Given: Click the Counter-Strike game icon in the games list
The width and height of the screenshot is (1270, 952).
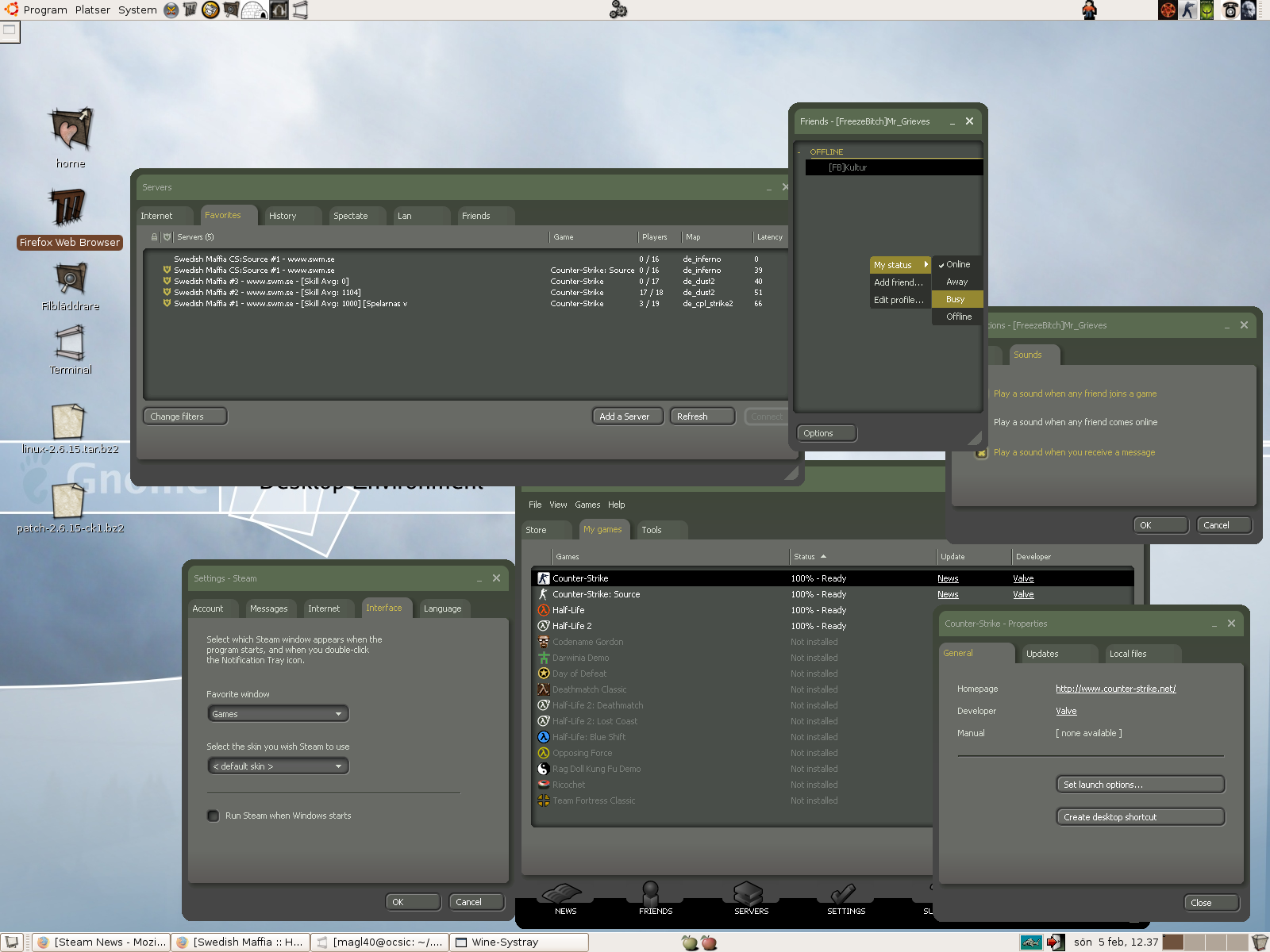Looking at the screenshot, I should (x=544, y=578).
